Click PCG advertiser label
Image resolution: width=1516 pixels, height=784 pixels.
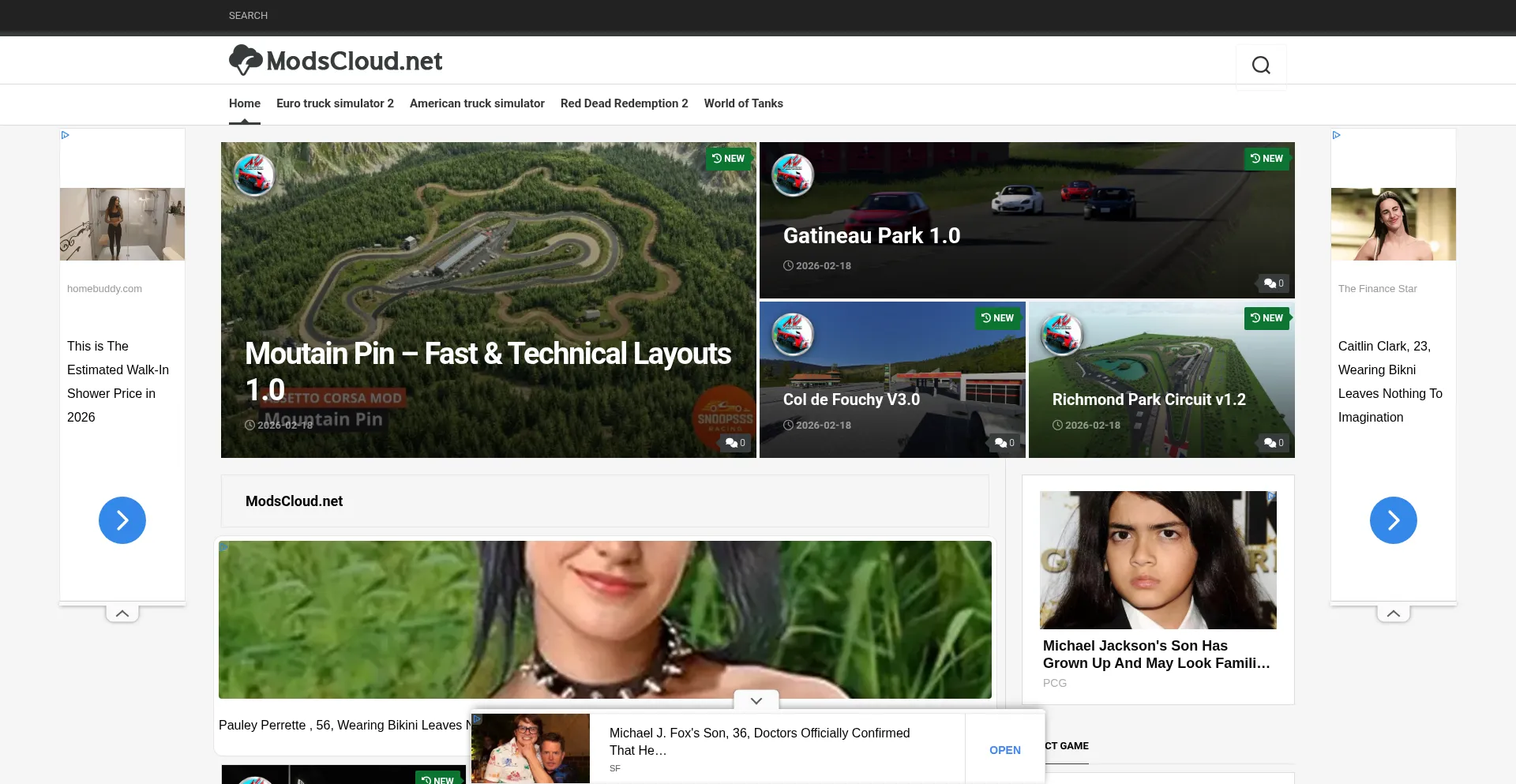(1055, 683)
